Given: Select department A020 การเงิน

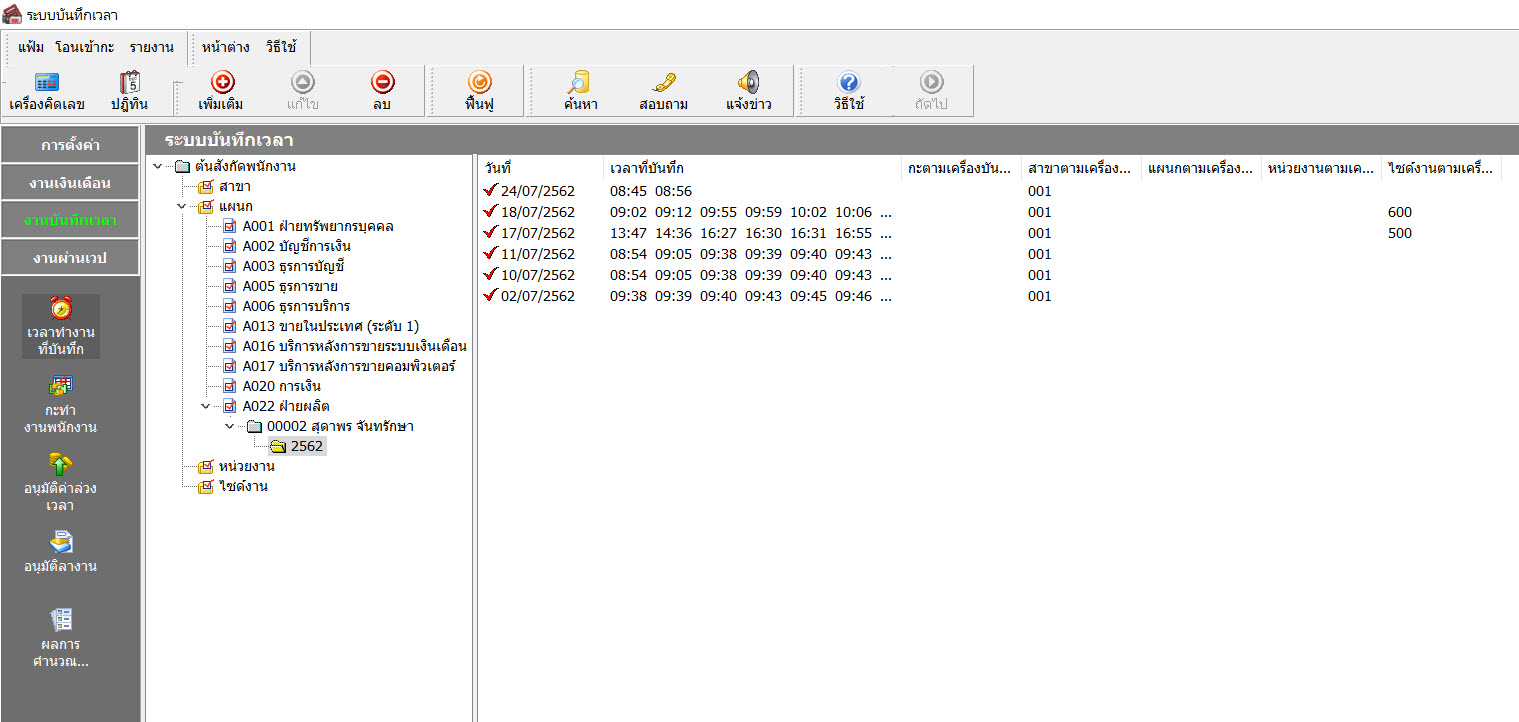Looking at the screenshot, I should point(272,386).
